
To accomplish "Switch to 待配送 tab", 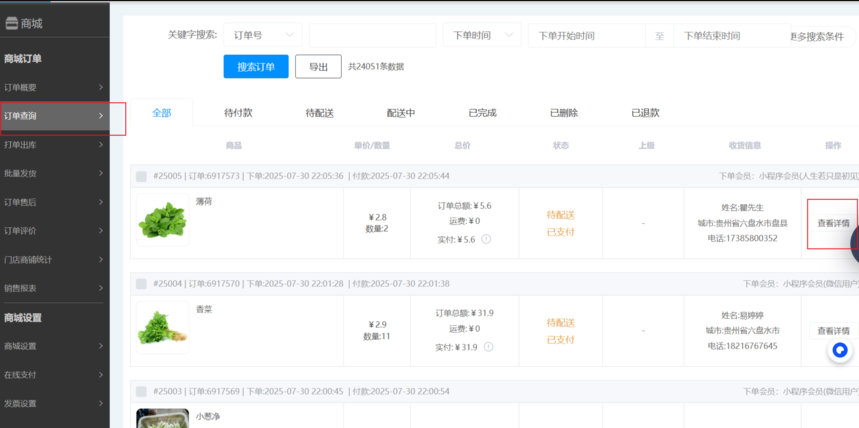I will 320,113.
